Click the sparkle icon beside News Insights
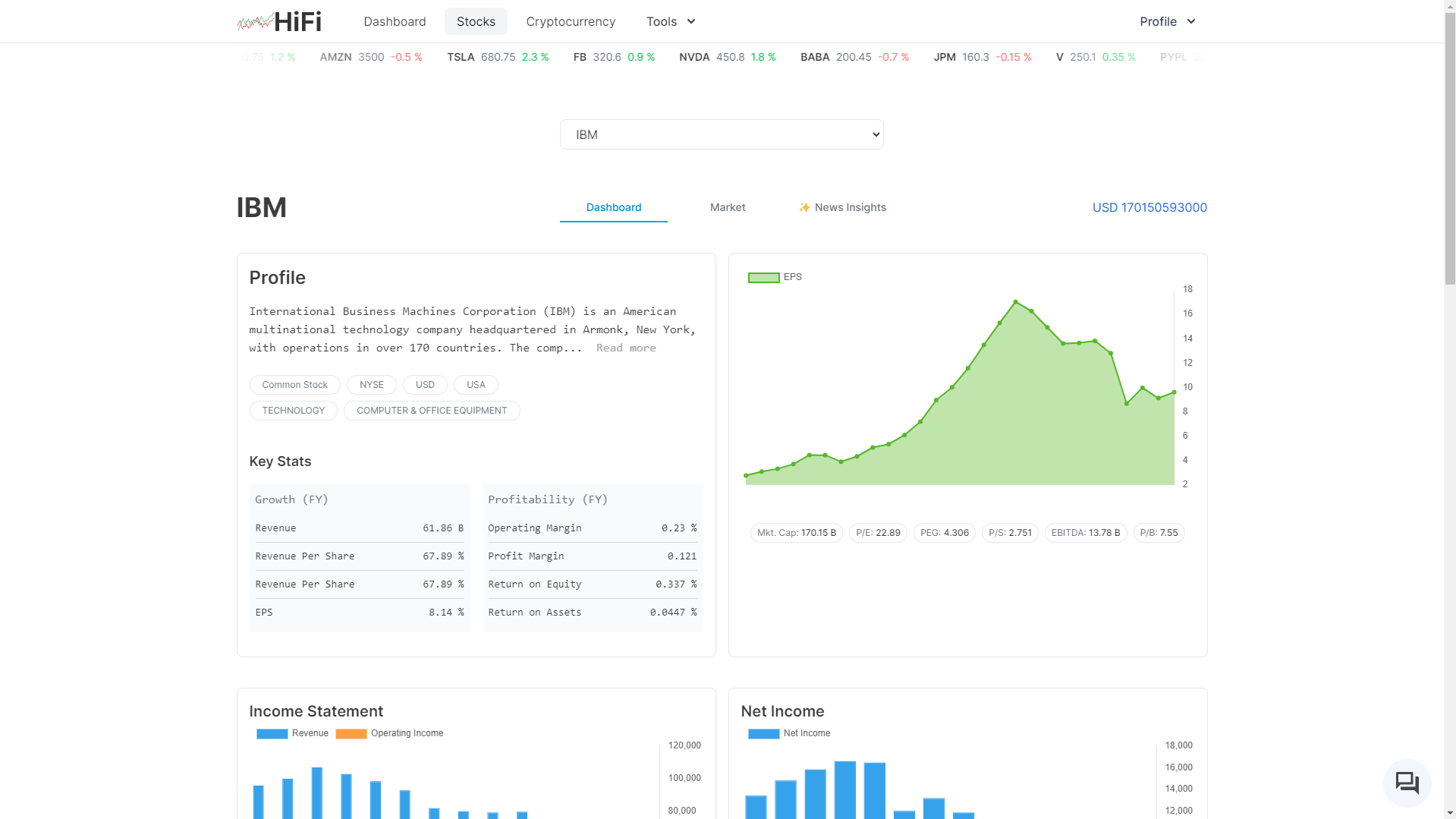Image resolution: width=1456 pixels, height=819 pixels. coord(804,207)
